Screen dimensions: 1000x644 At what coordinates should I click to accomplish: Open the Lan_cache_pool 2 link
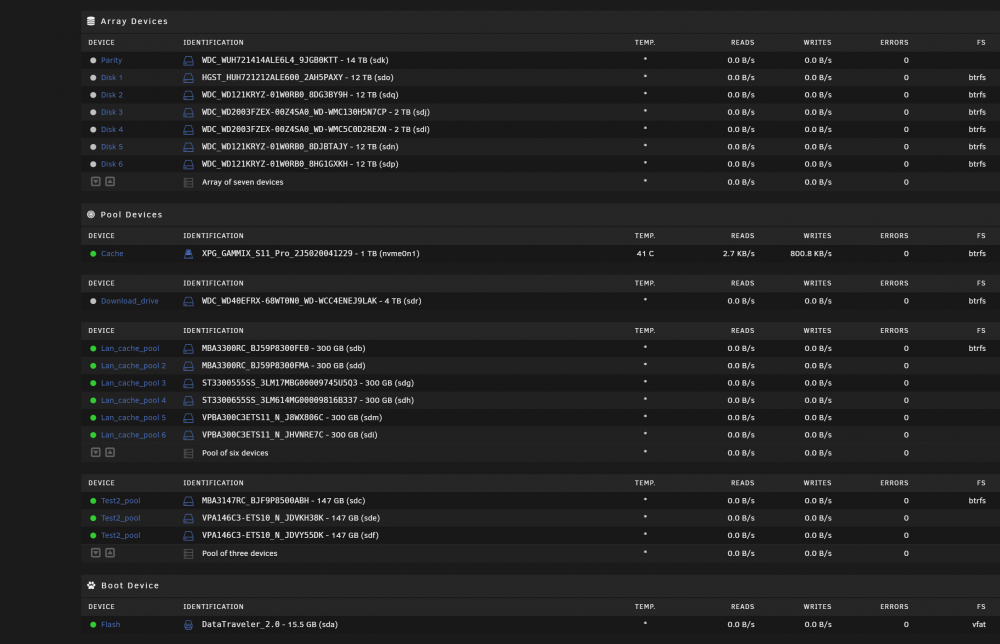(133, 366)
